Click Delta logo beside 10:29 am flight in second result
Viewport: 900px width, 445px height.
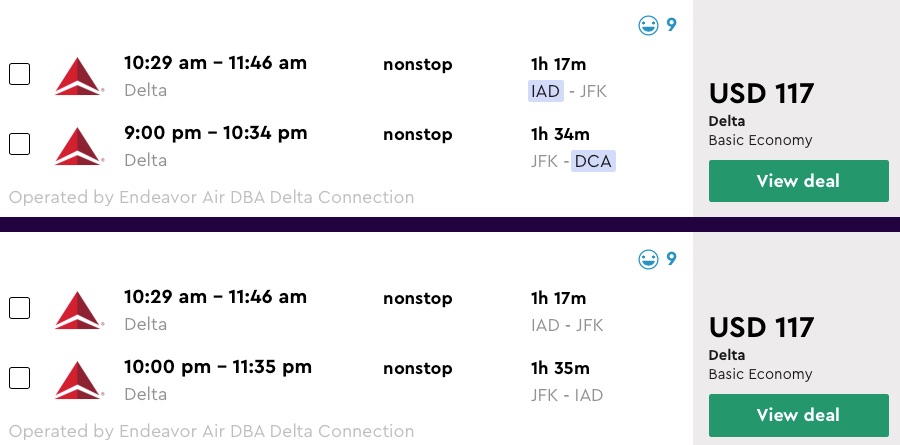(80, 310)
